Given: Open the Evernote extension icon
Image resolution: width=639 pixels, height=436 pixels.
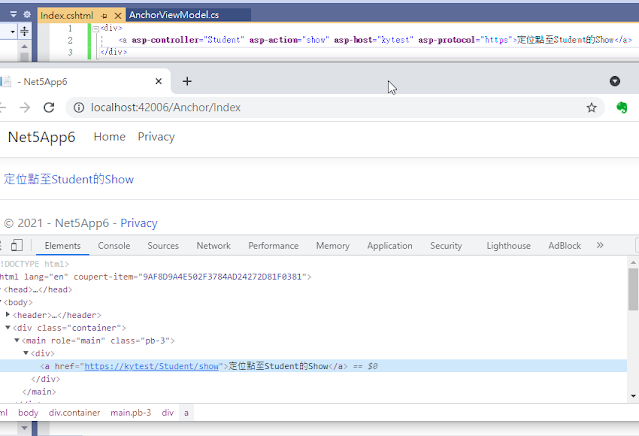Looking at the screenshot, I should (x=621, y=108).
